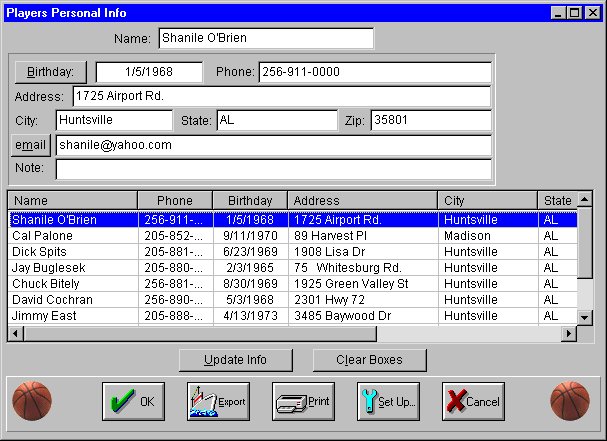Click the email button

(x=30, y=145)
